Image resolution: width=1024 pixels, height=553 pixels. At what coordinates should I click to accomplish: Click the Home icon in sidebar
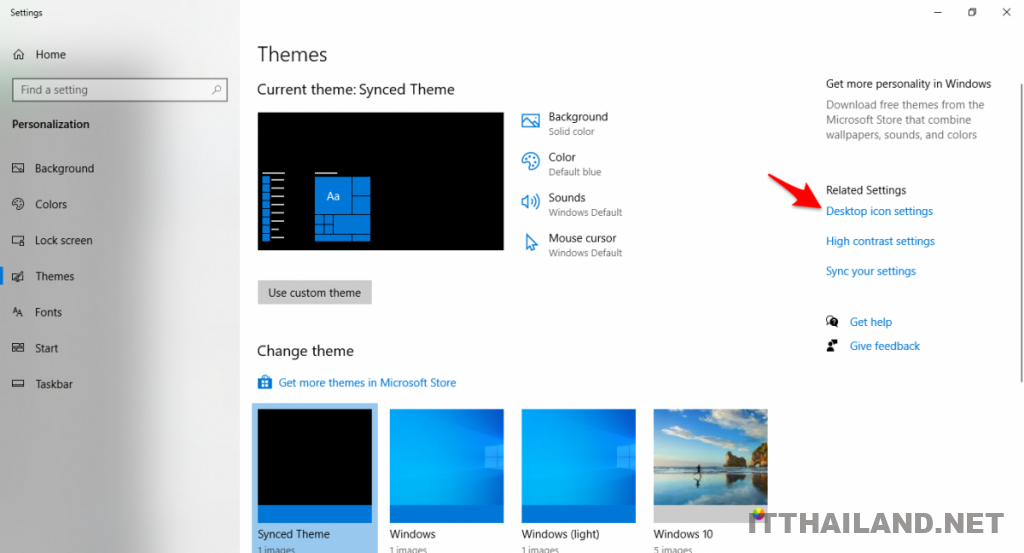[19, 55]
